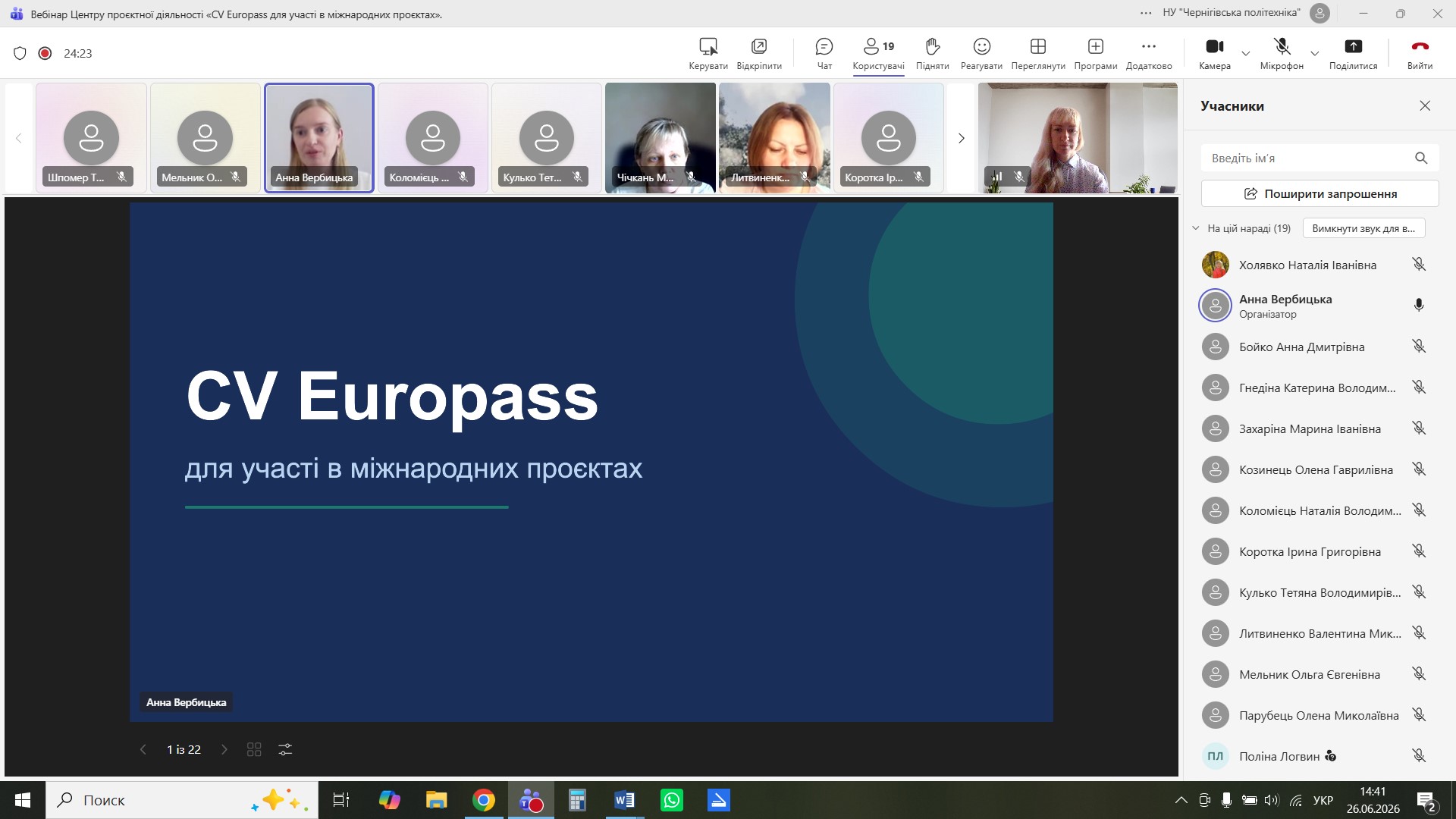Image resolution: width=1456 pixels, height=819 pixels.
Task: Open Calculator from the taskbar
Action: tap(577, 800)
